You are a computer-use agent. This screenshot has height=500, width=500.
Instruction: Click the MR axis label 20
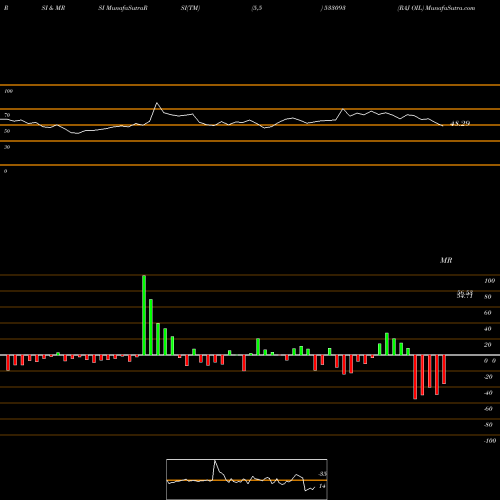(x=488, y=345)
